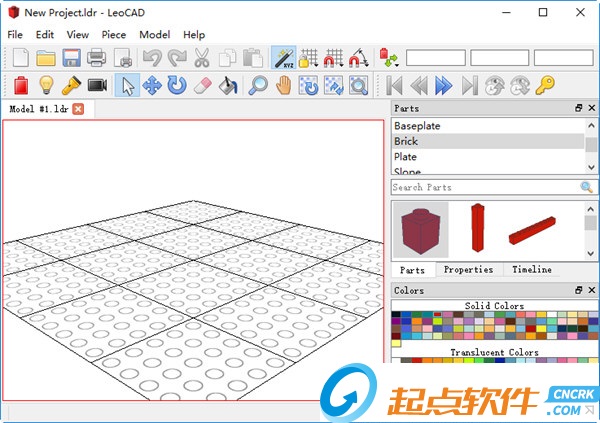Jump to first building step
600x423 pixels.
tap(394, 85)
